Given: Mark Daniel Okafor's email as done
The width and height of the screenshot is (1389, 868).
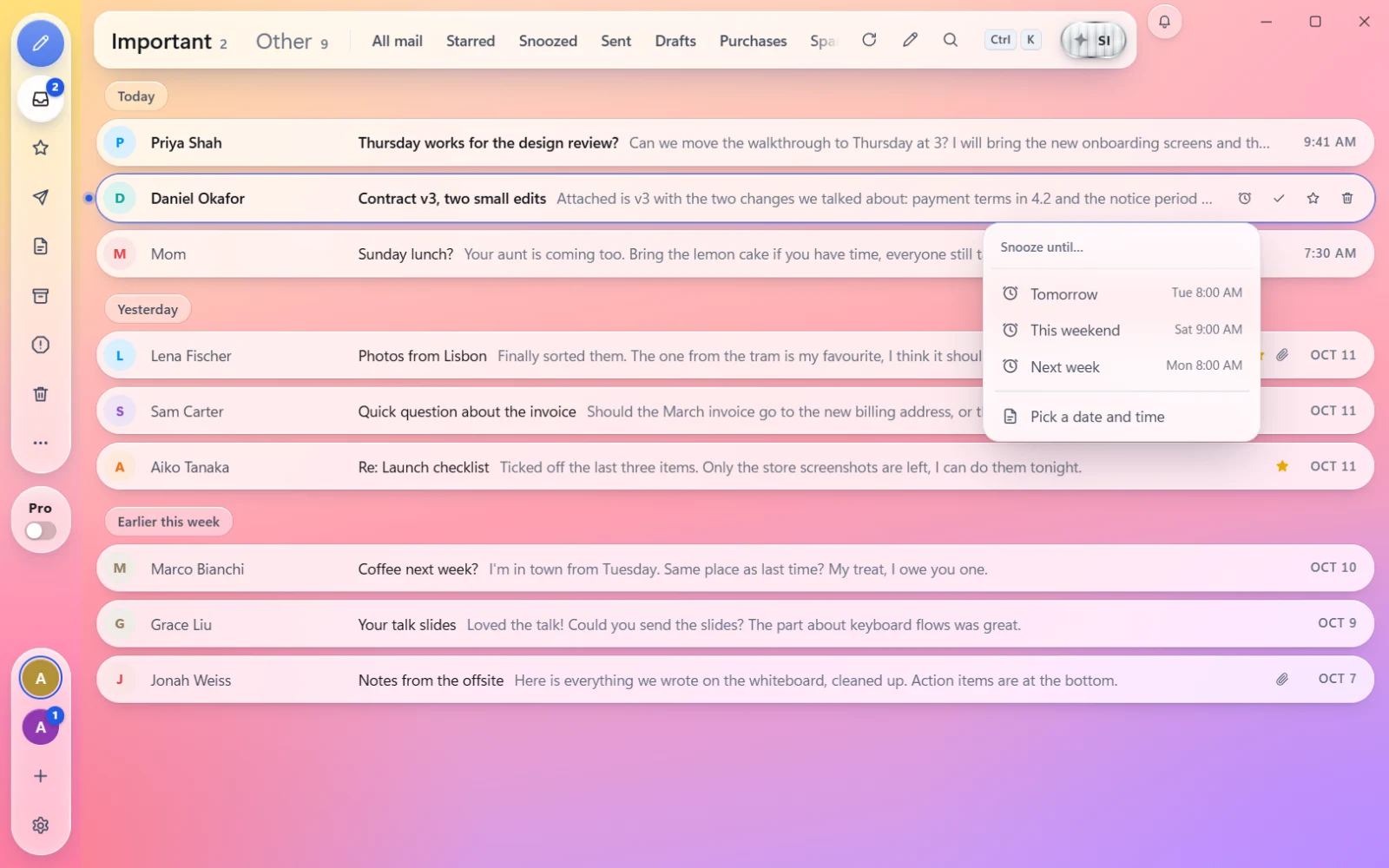Looking at the screenshot, I should (1279, 199).
